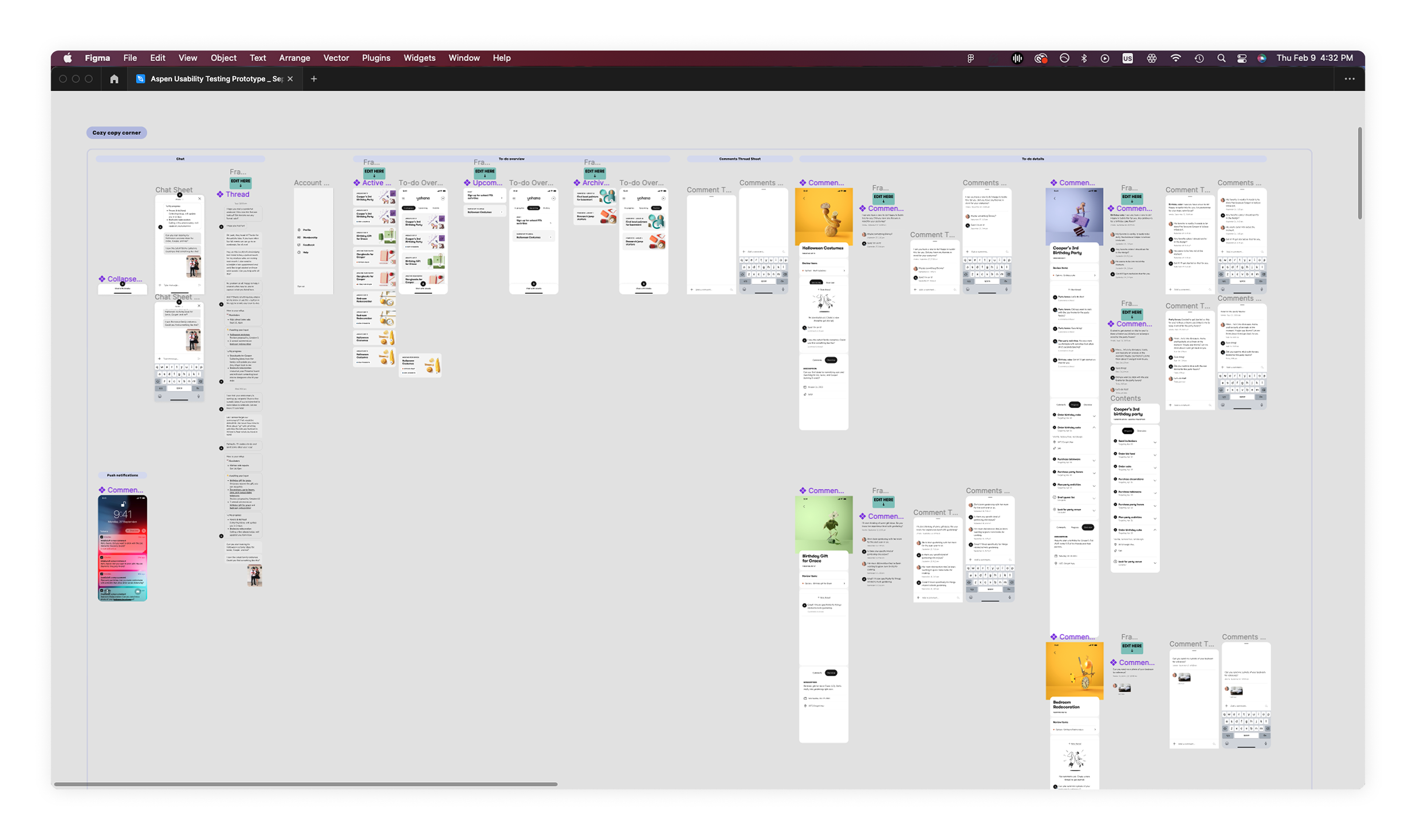Open the US input source menu
This screenshot has height=840, width=1416.
click(x=1127, y=58)
